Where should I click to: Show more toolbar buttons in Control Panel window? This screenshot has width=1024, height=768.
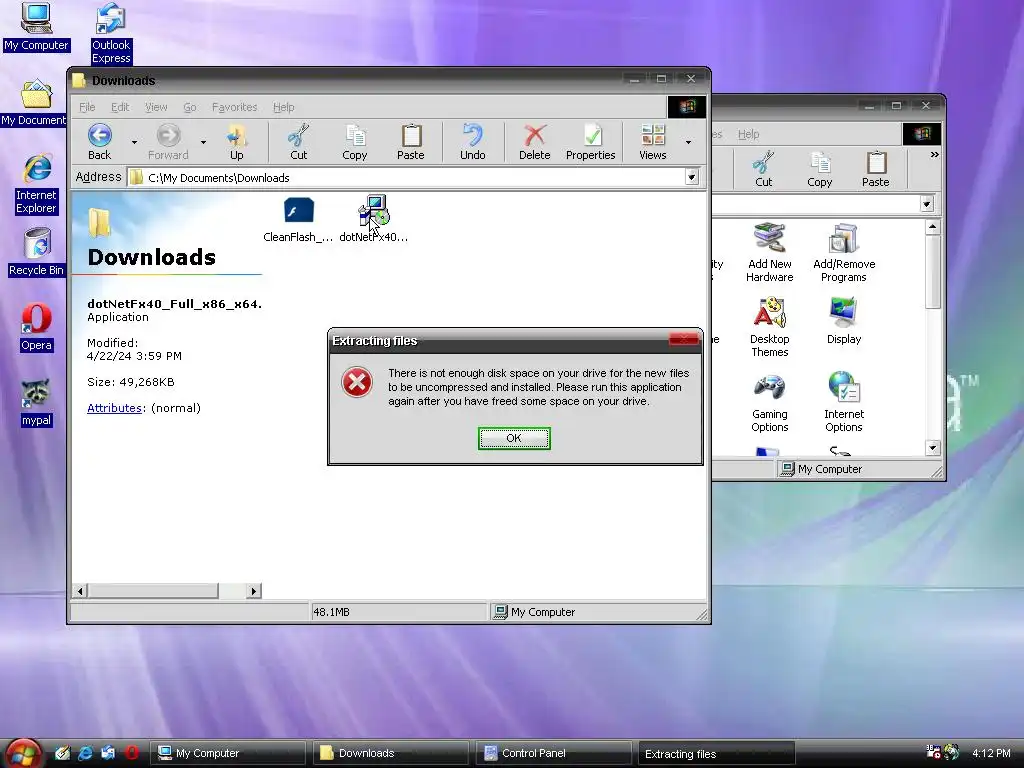tap(935, 155)
